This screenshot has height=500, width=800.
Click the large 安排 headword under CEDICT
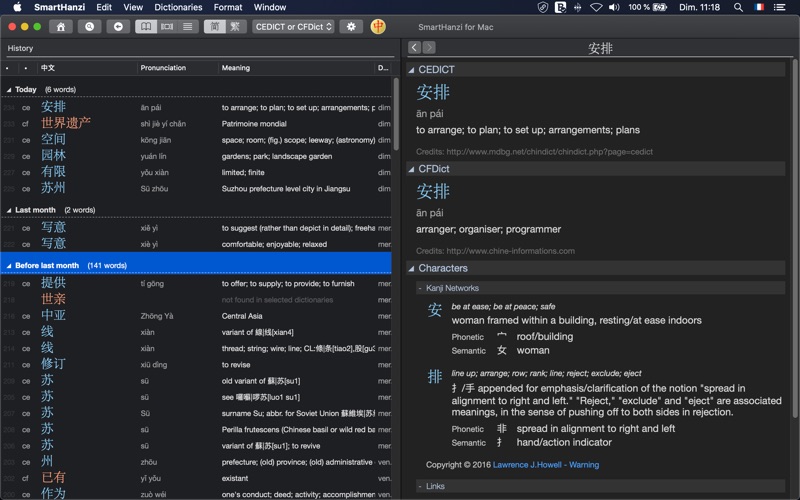coord(433,92)
